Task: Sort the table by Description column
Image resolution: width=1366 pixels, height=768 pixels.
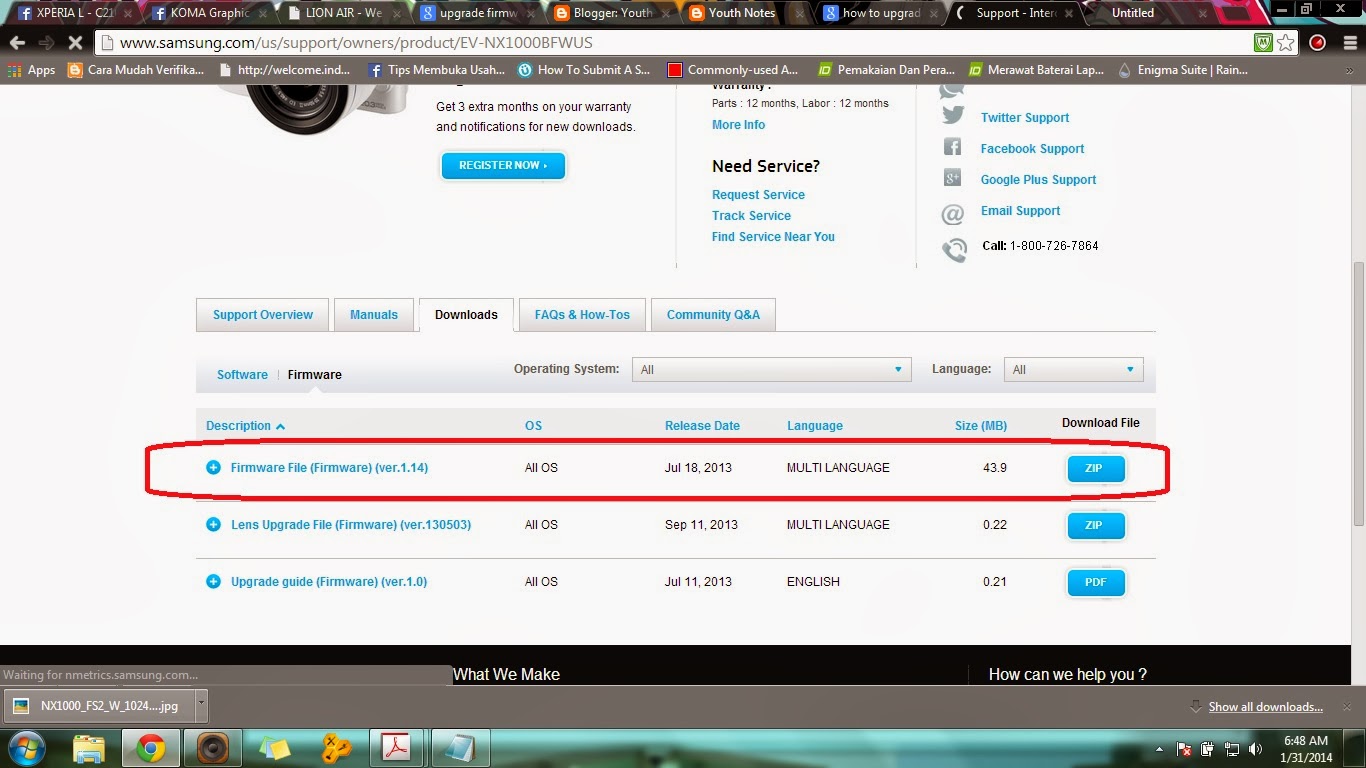Action: (245, 426)
